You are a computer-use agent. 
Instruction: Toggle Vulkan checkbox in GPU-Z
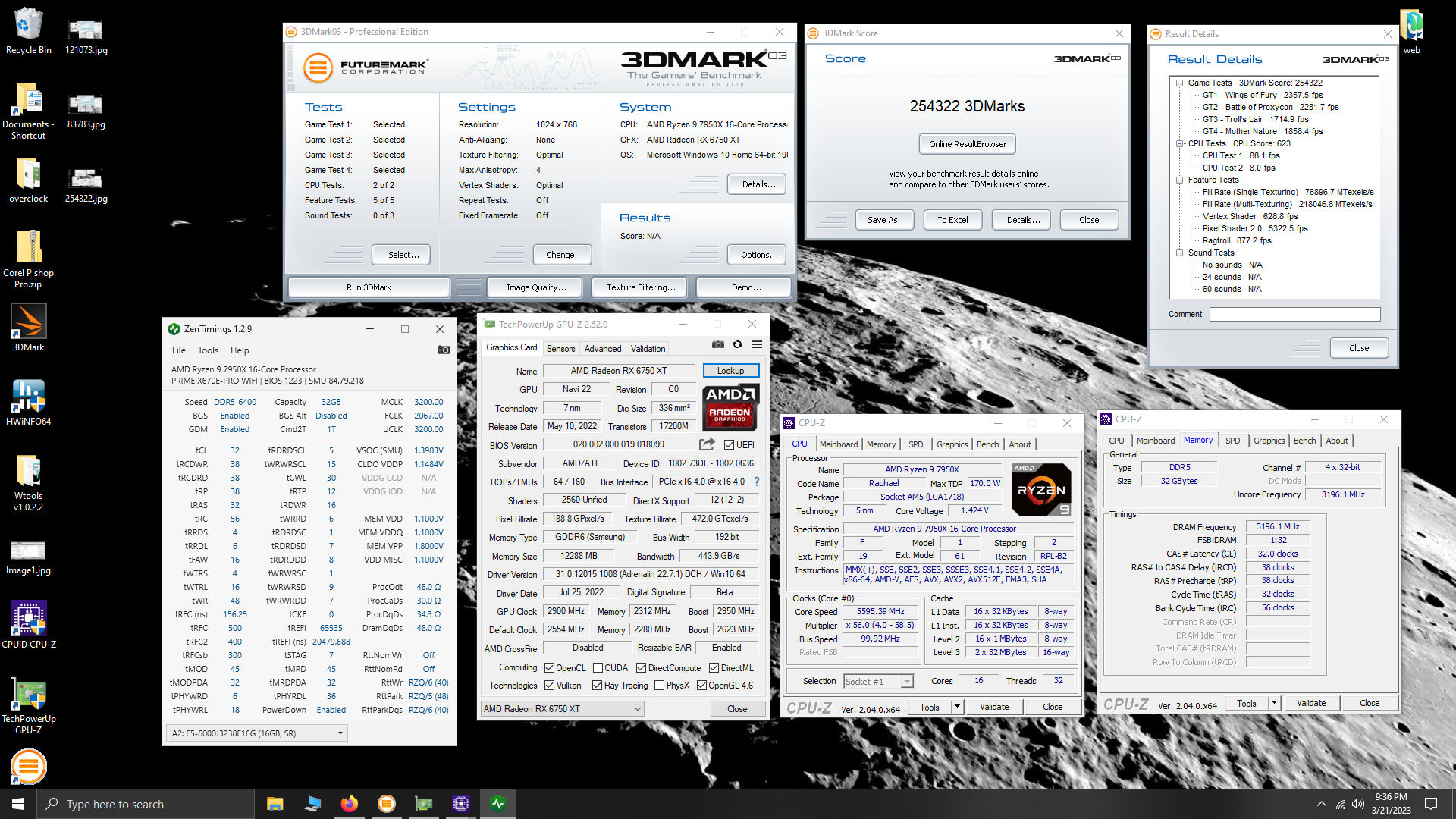coord(550,686)
